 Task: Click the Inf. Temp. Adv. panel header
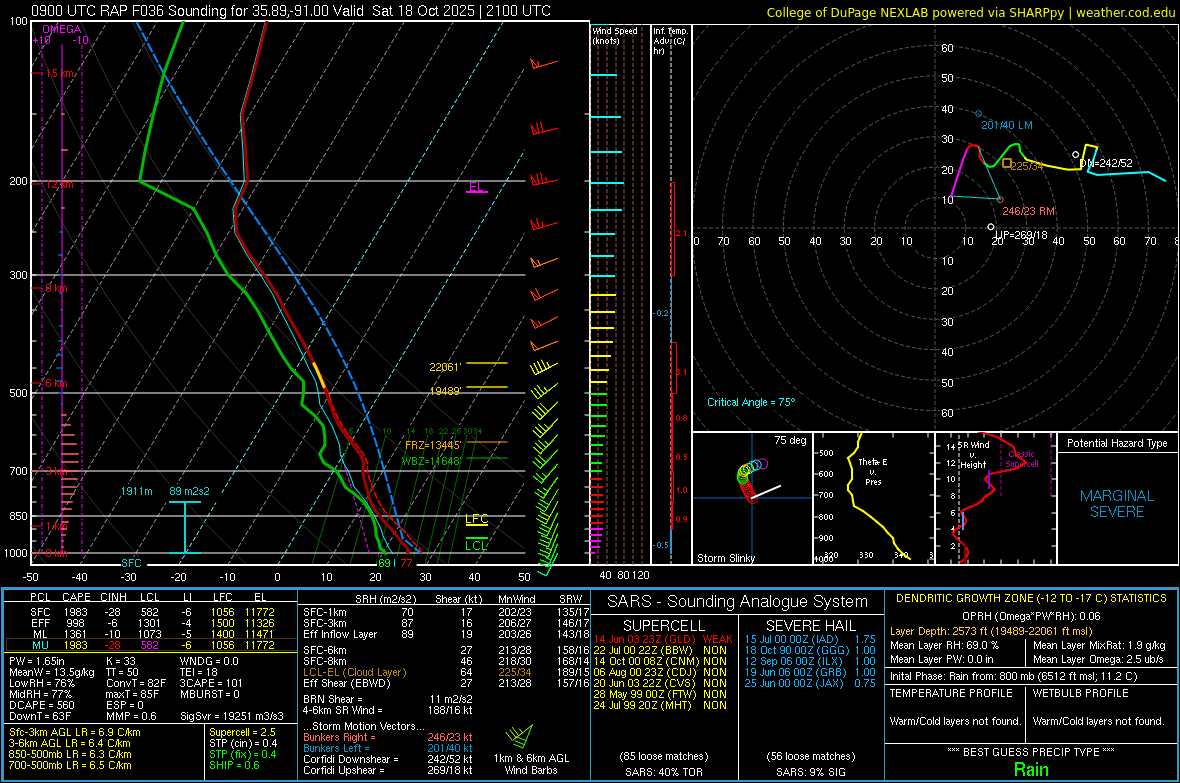click(x=670, y=41)
